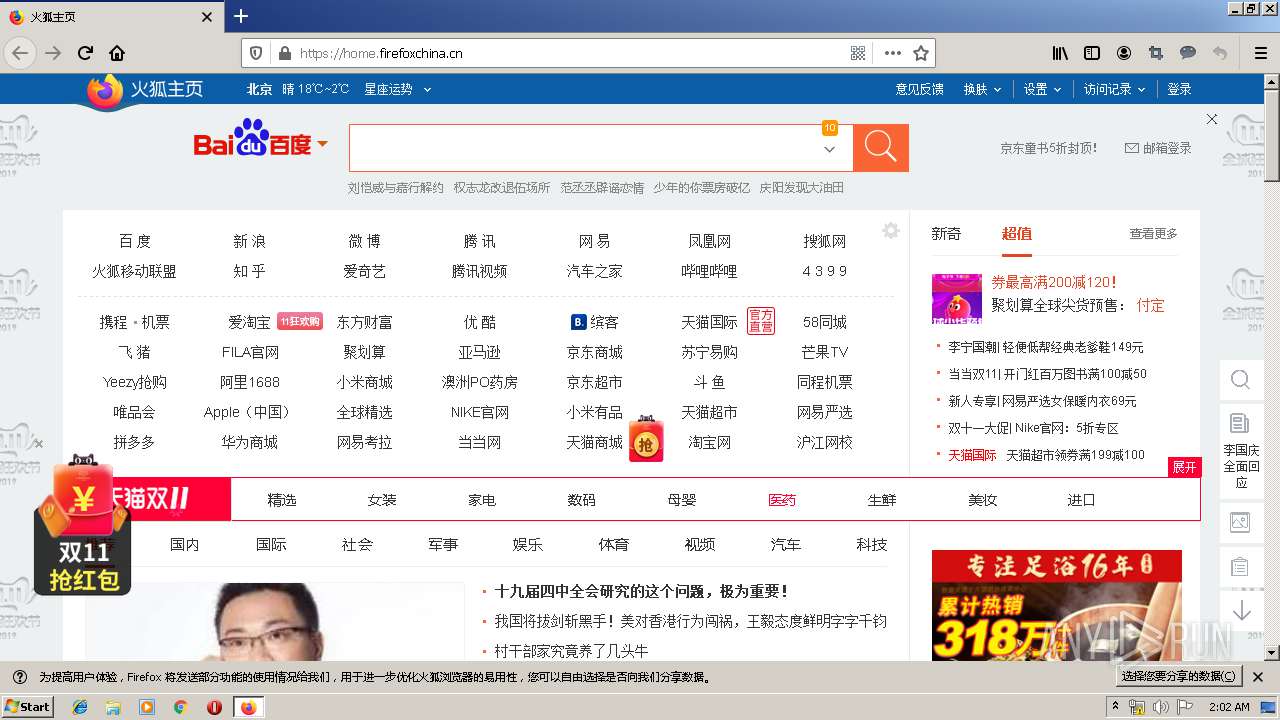The image size is (1280, 720).
Task: Select the 娱乐 news tab
Action: (528, 544)
